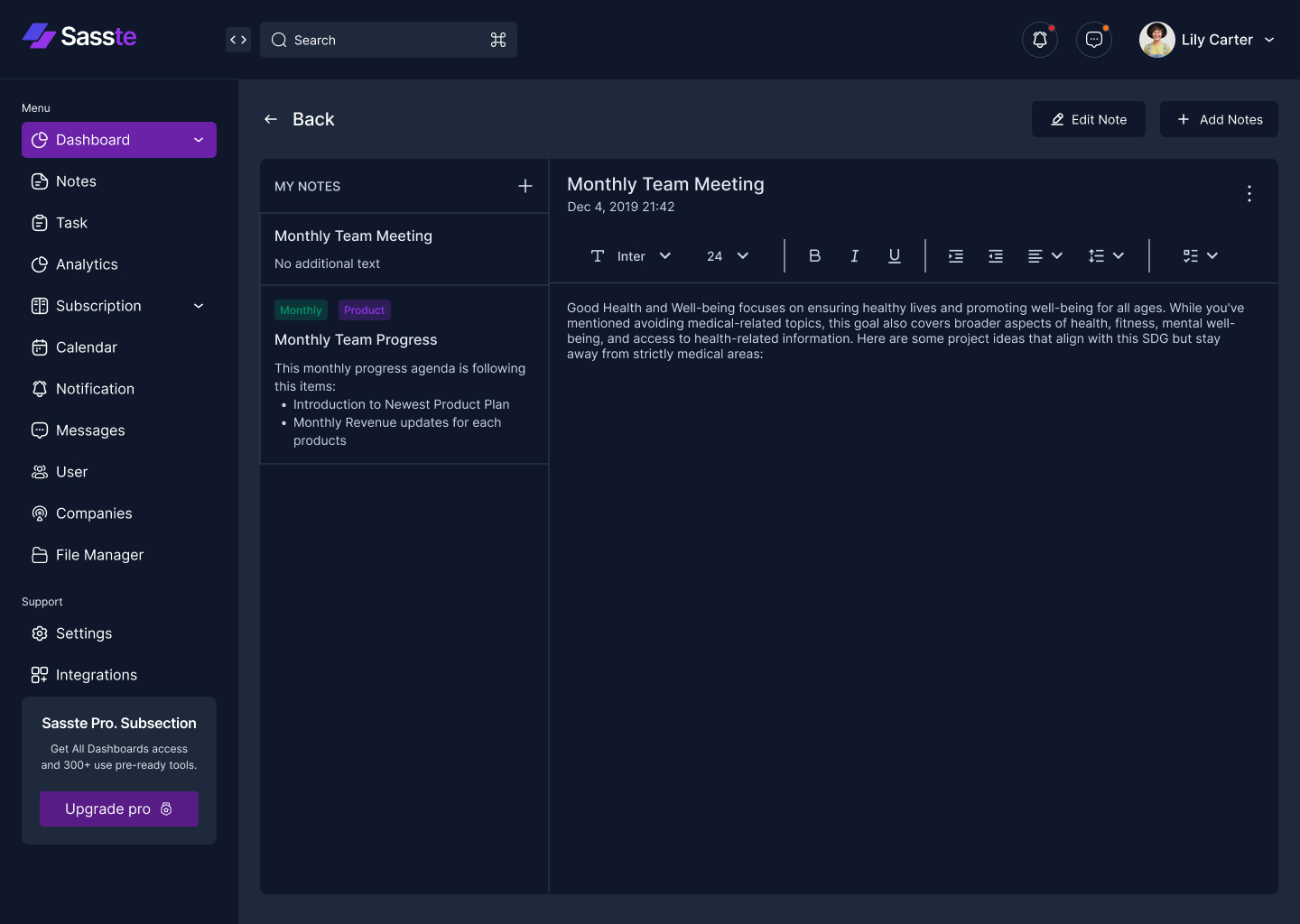Open the messages chat bubble icon
Viewport: 1300px width, 924px height.
[1093, 40]
